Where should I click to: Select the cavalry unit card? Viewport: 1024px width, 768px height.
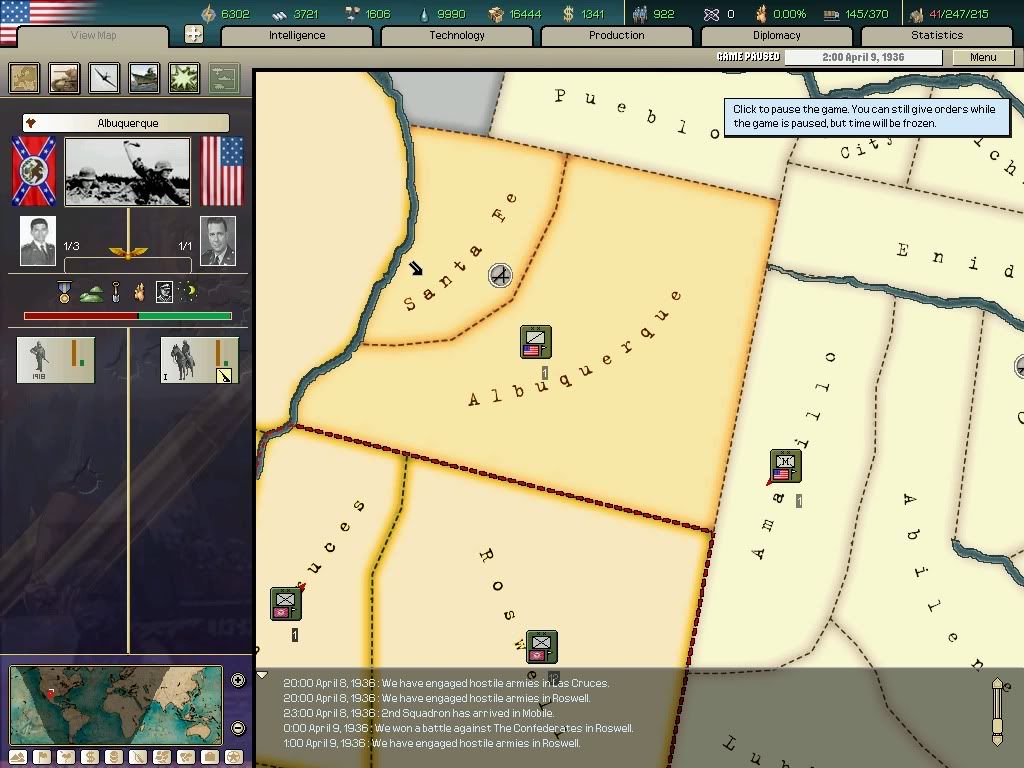click(x=199, y=360)
